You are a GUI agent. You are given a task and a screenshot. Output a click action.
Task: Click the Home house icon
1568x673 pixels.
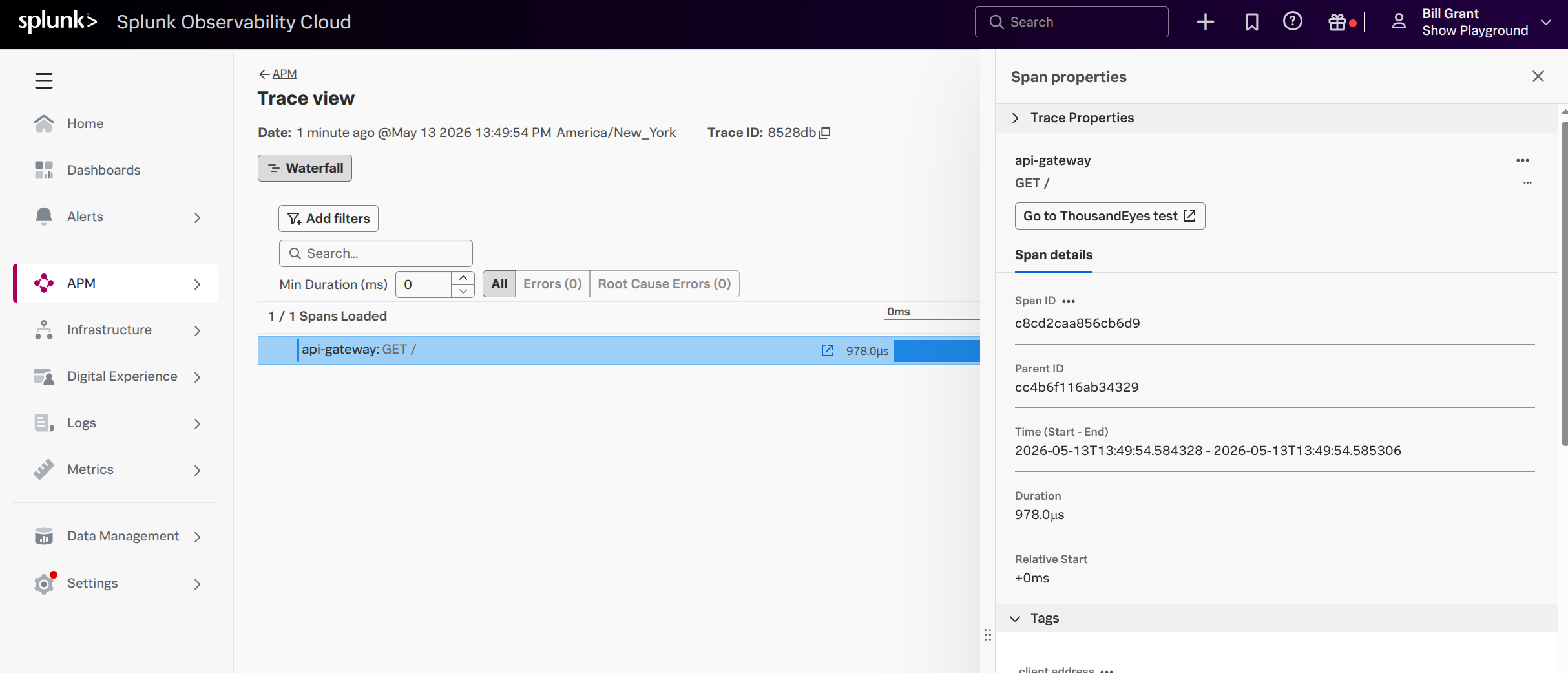(x=44, y=123)
